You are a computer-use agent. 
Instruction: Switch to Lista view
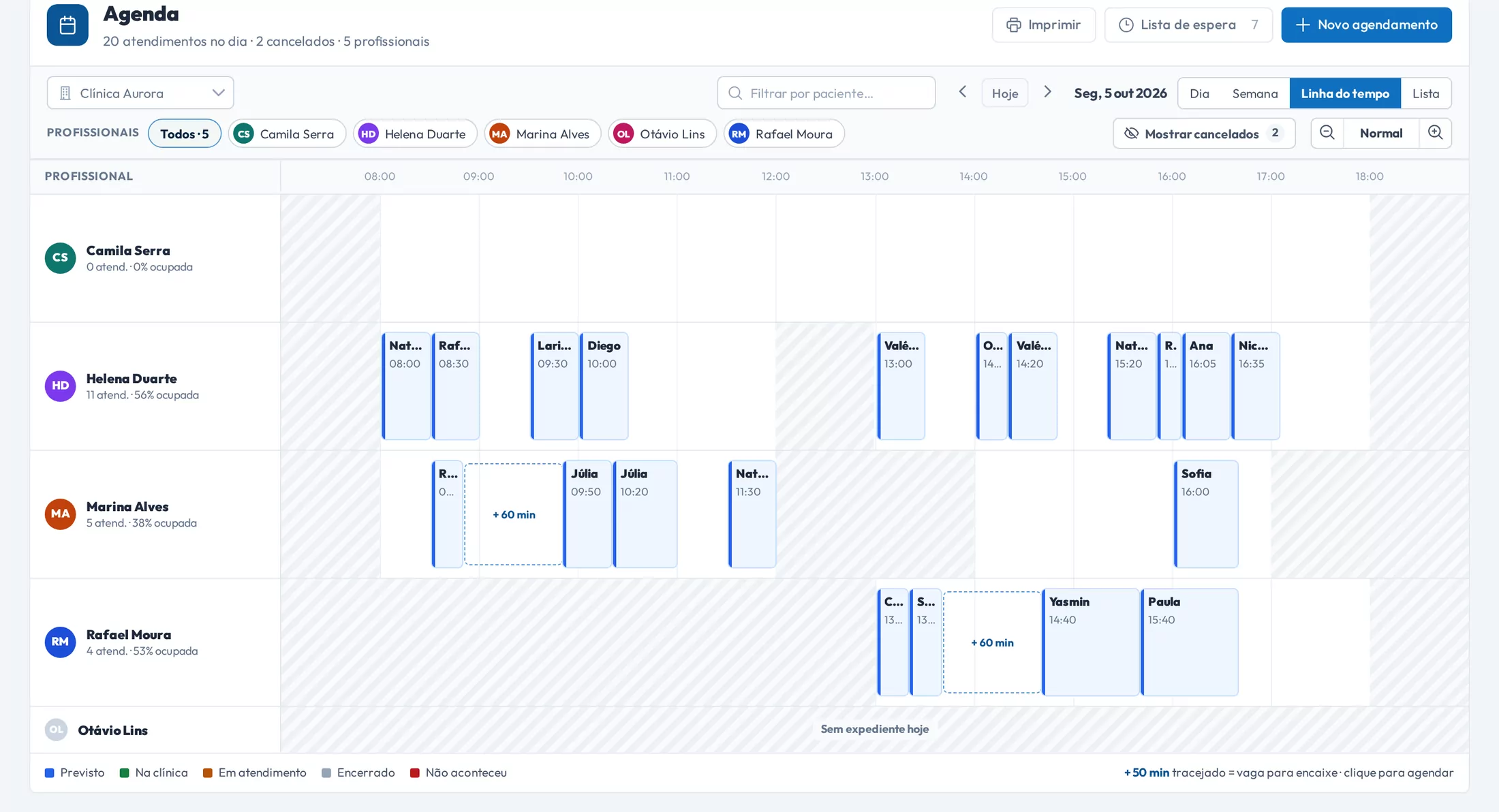click(x=1425, y=93)
